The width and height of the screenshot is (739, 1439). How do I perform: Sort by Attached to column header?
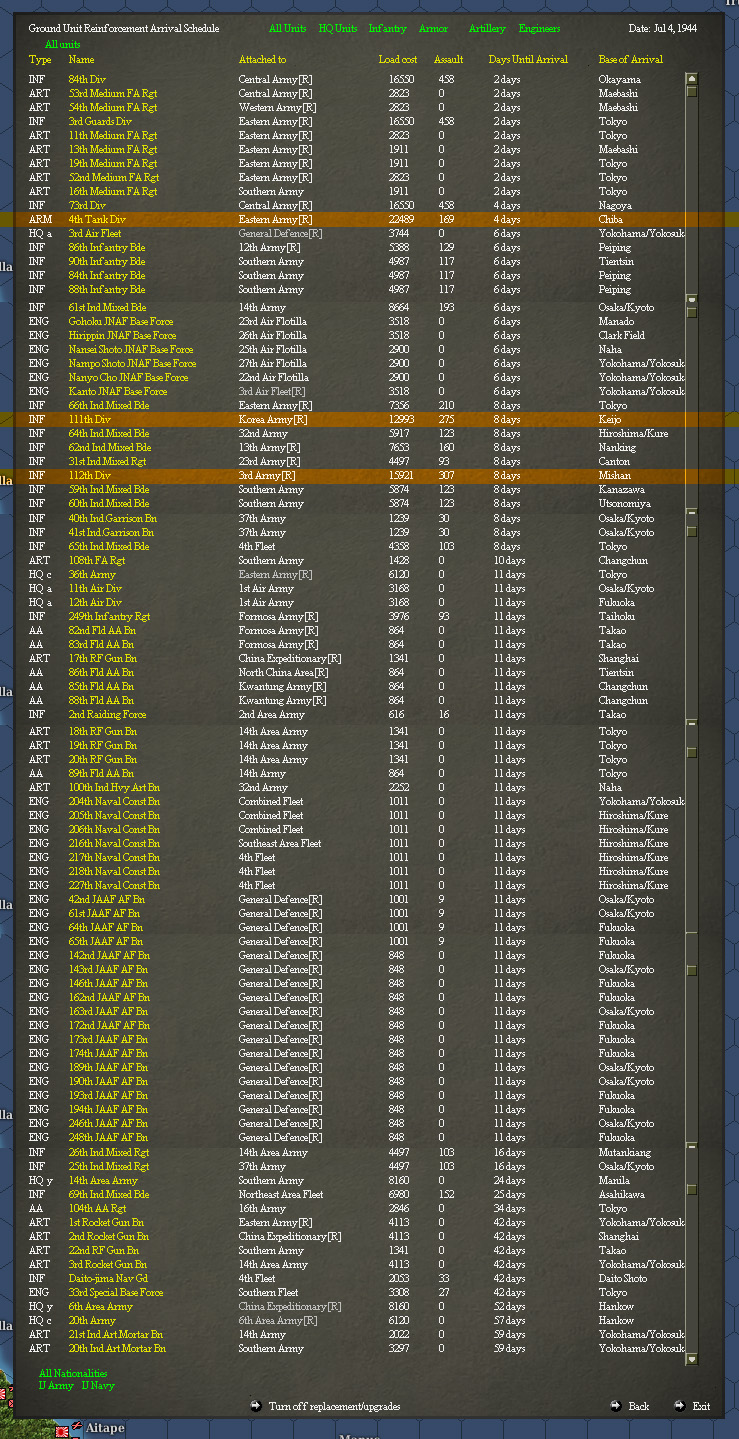click(262, 59)
